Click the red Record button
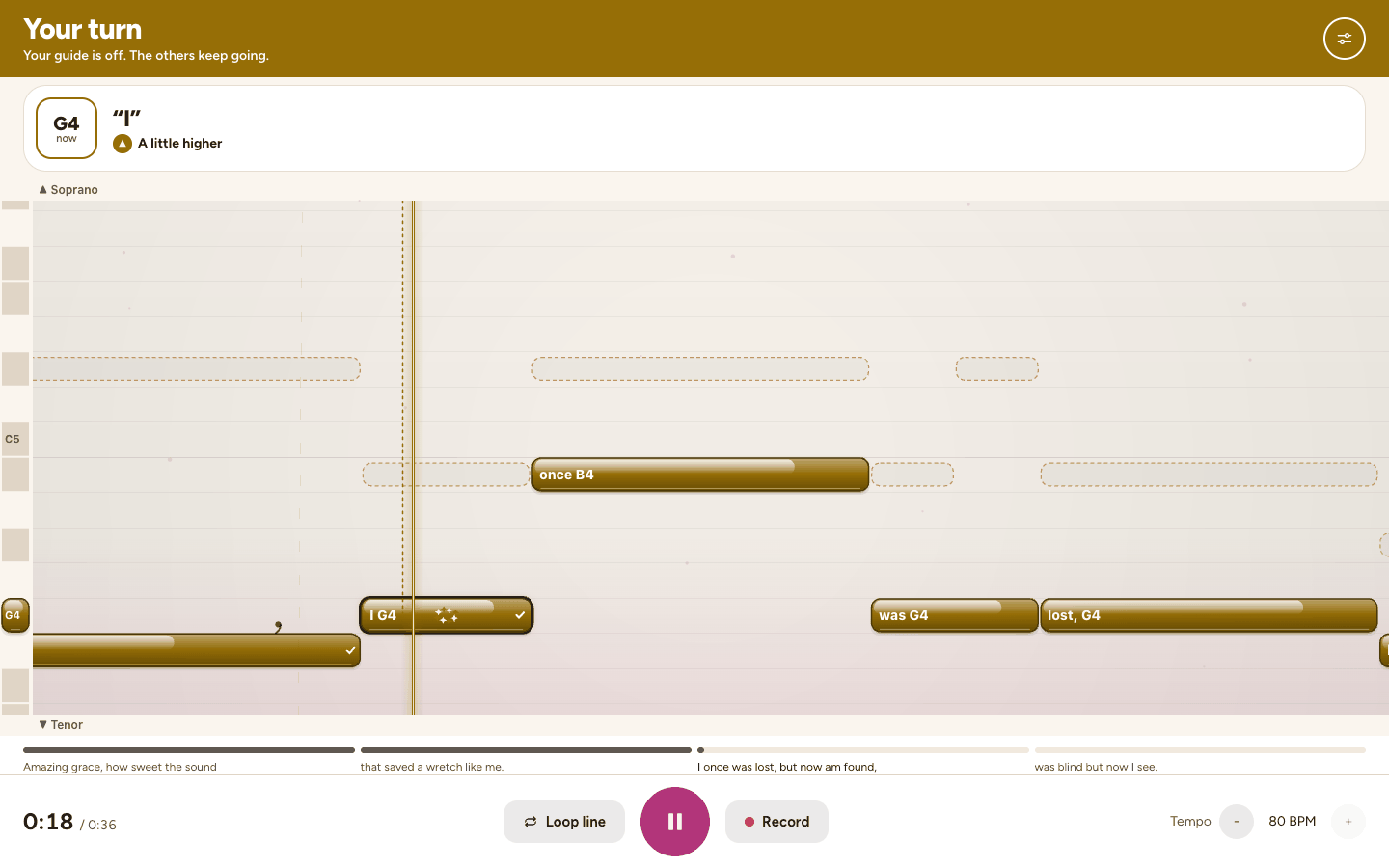The width and height of the screenshot is (1389, 868). click(776, 822)
